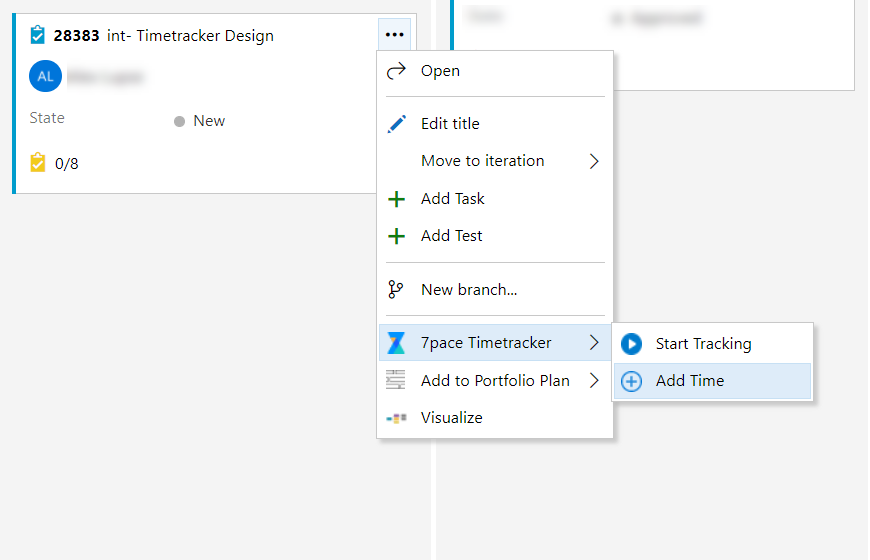Click the Open arrow icon
870x560 pixels.
(x=396, y=71)
